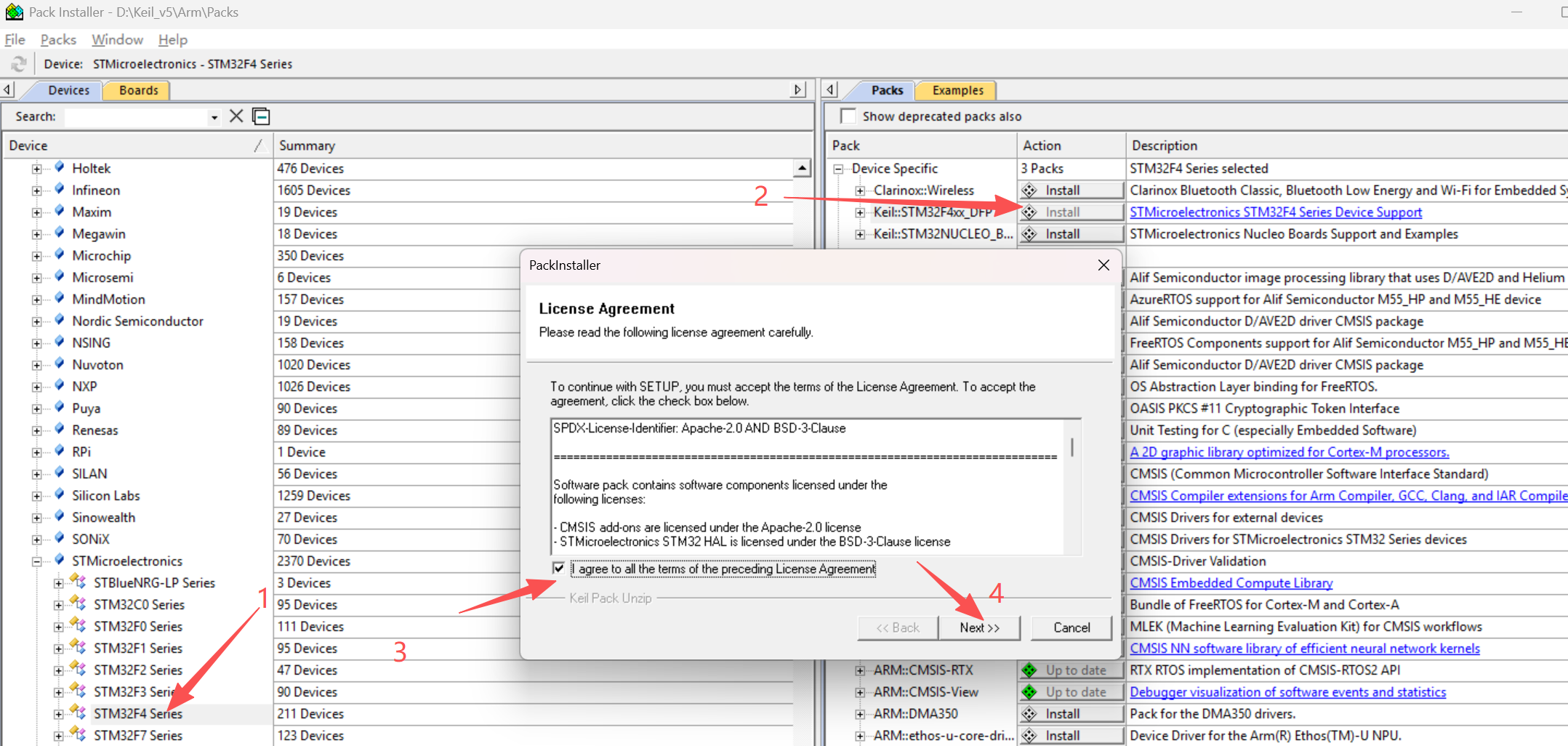Open the File menu
Image resolution: width=1568 pixels, height=746 pixels.
15,39
